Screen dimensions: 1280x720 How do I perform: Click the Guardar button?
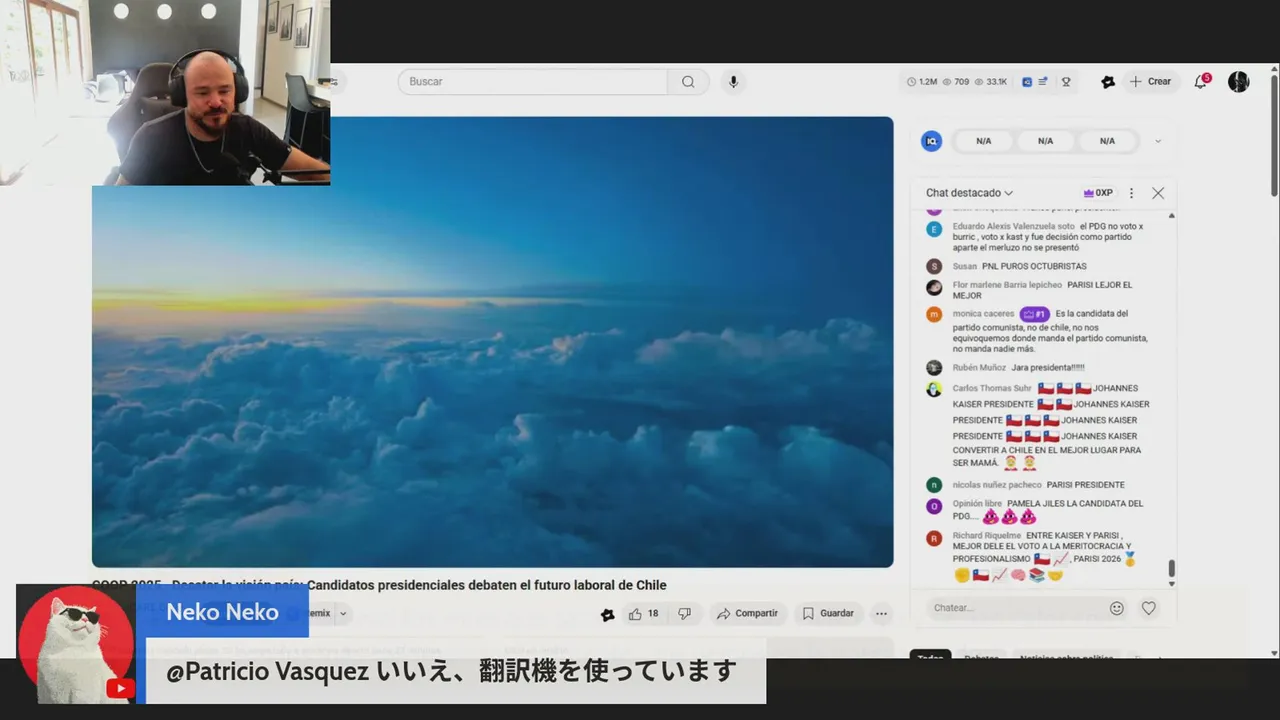click(828, 614)
